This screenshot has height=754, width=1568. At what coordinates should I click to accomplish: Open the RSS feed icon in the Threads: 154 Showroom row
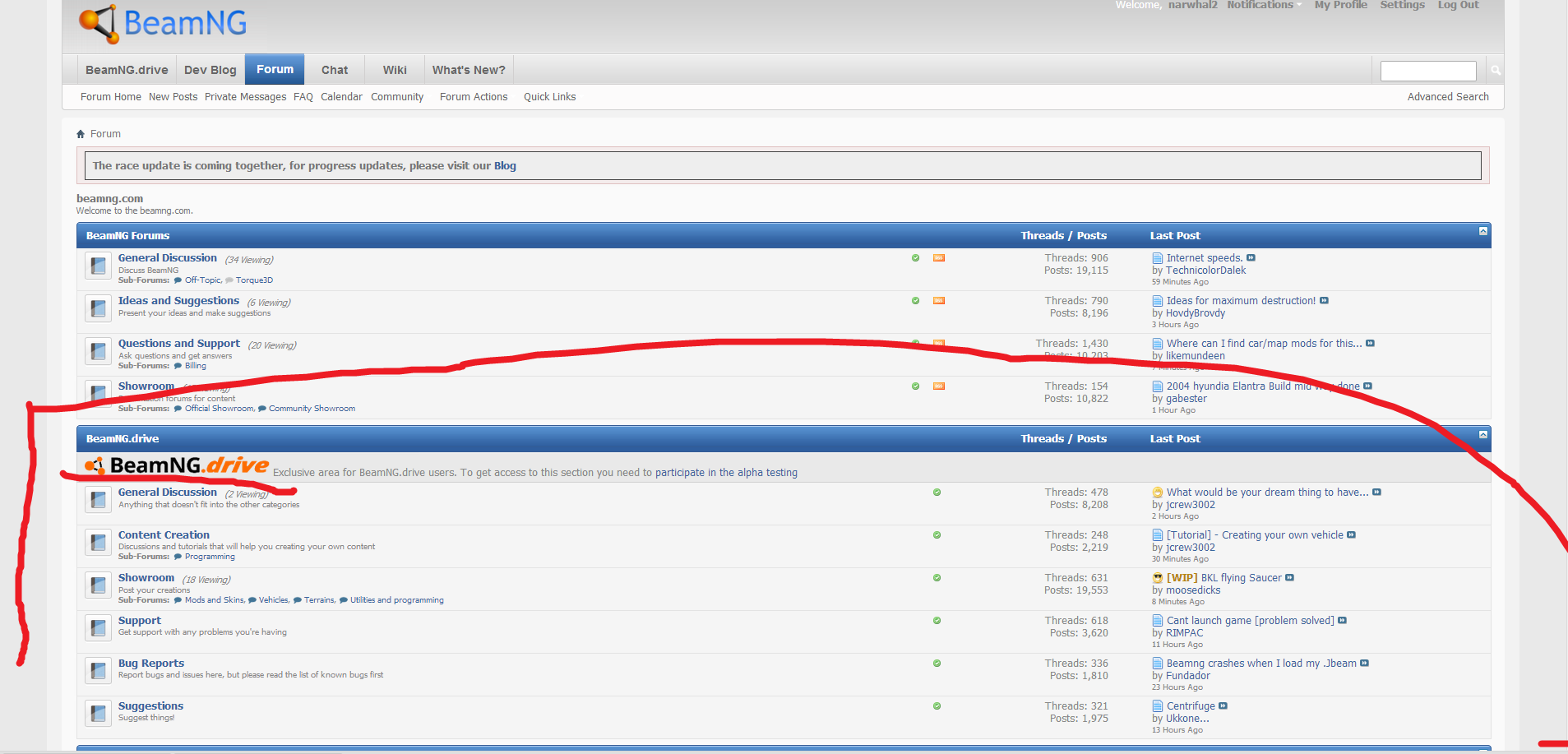[x=939, y=386]
